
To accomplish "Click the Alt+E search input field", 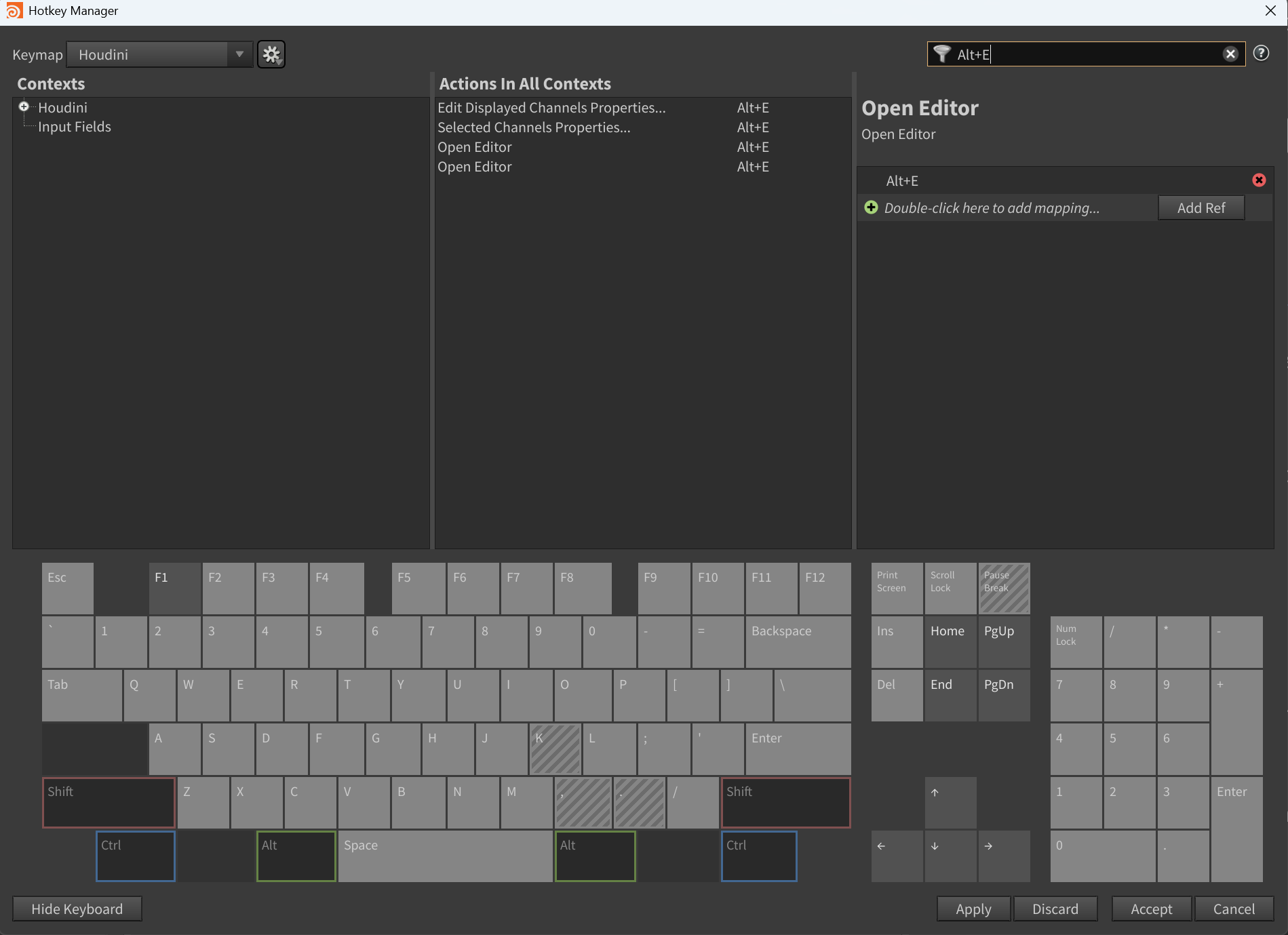I will coord(1087,54).
